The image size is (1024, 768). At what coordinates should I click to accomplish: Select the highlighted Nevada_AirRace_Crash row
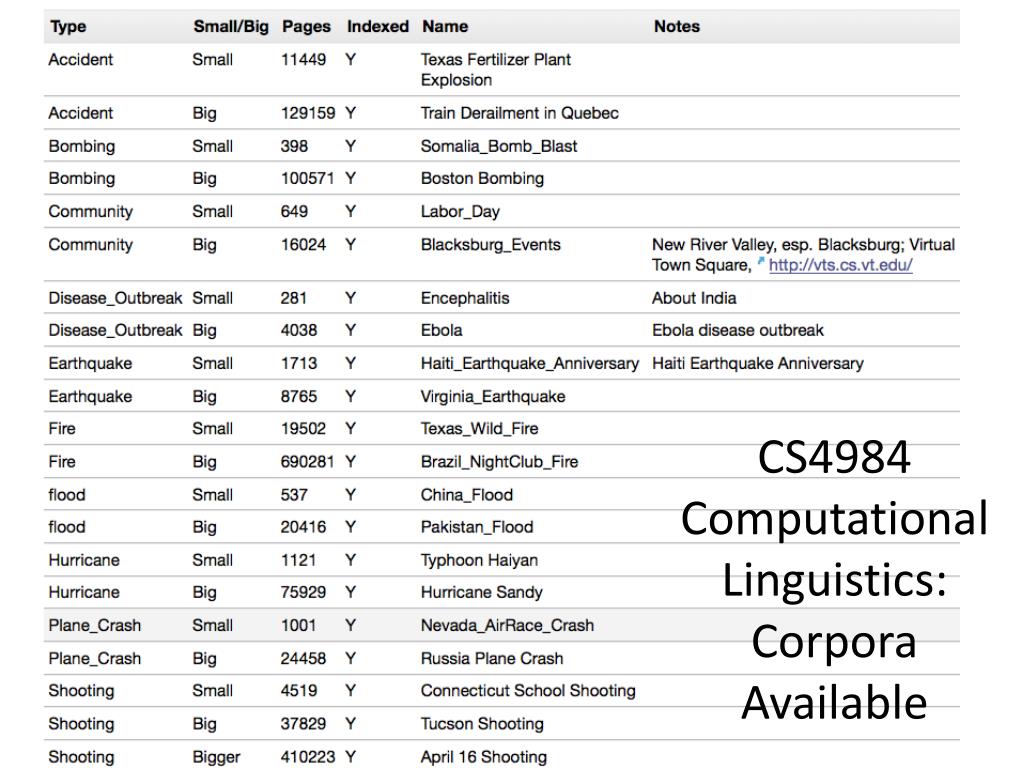[x=507, y=625]
